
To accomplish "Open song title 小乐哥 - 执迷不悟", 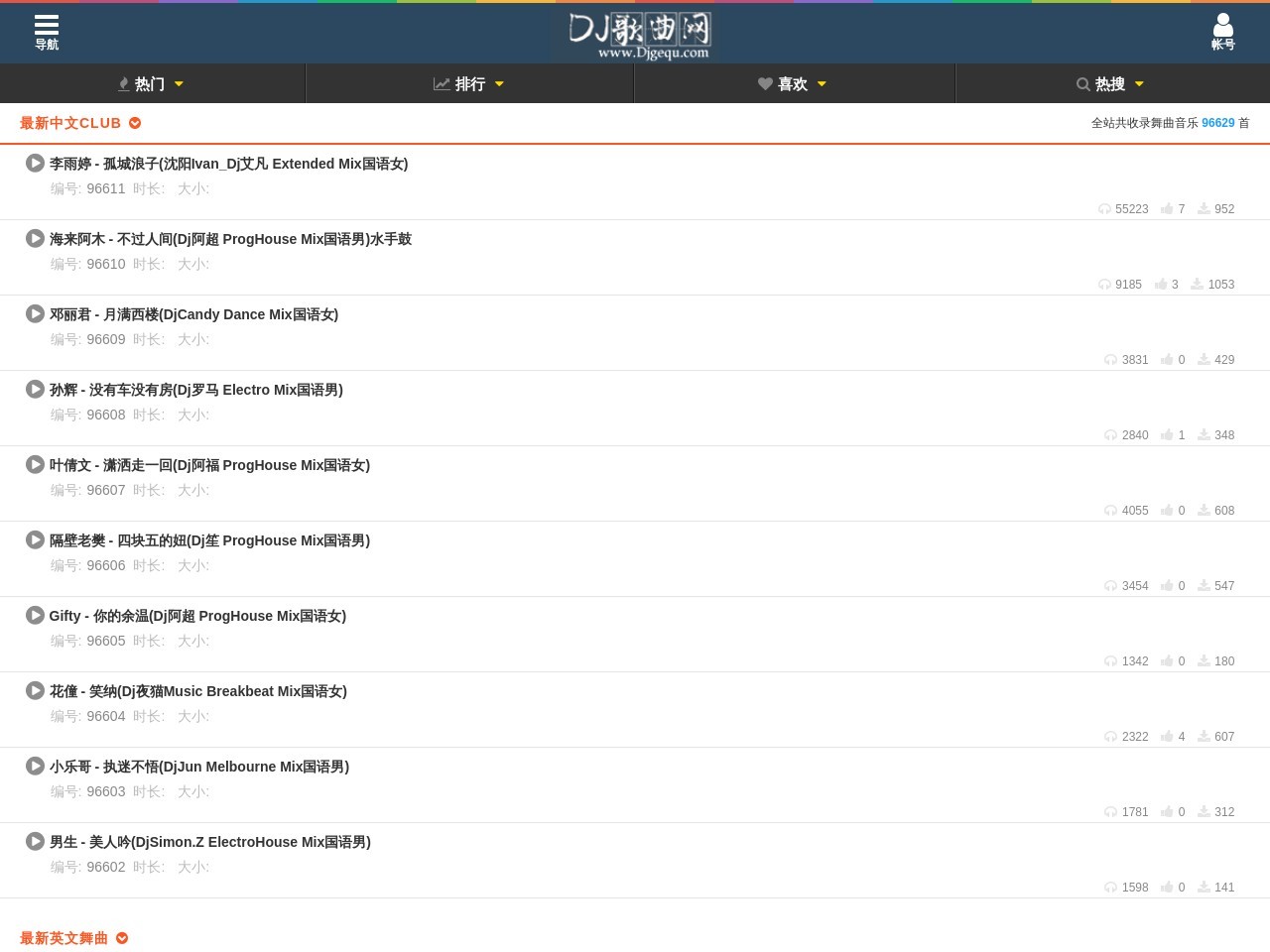I will click(199, 767).
